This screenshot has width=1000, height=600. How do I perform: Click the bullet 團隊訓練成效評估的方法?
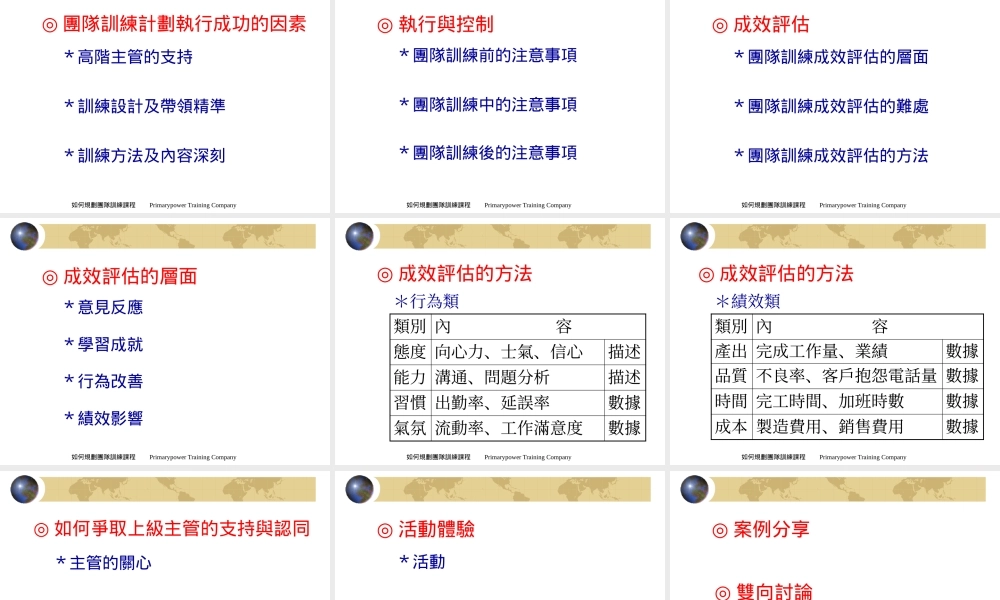[x=831, y=155]
